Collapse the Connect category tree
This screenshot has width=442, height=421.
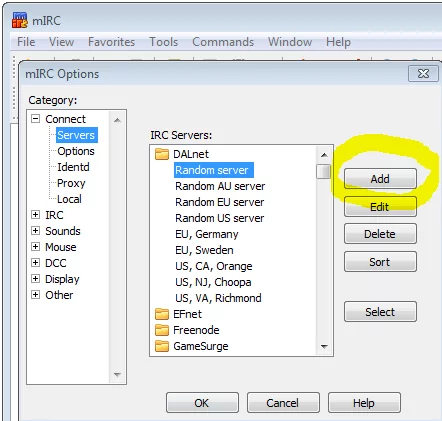tap(35, 119)
